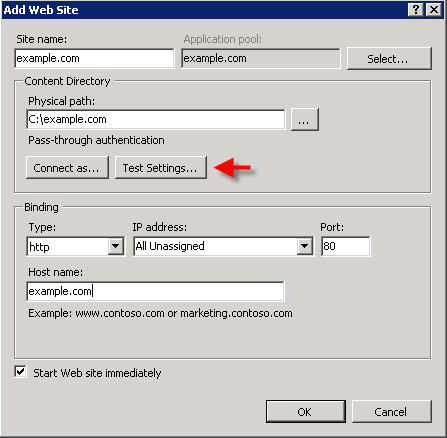Focus the Host name text box
This screenshot has height=438, width=447.
[155, 291]
